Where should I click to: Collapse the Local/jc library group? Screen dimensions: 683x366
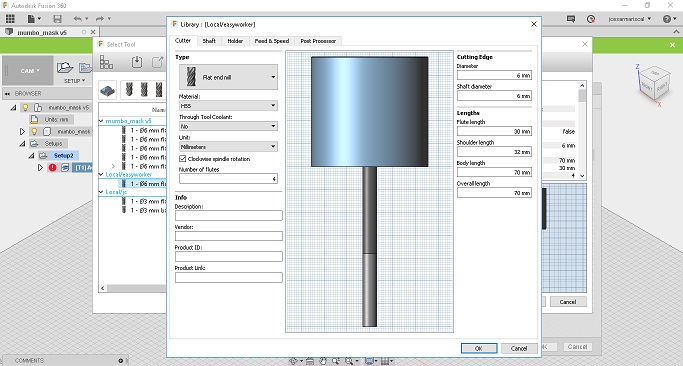[x=101, y=192]
